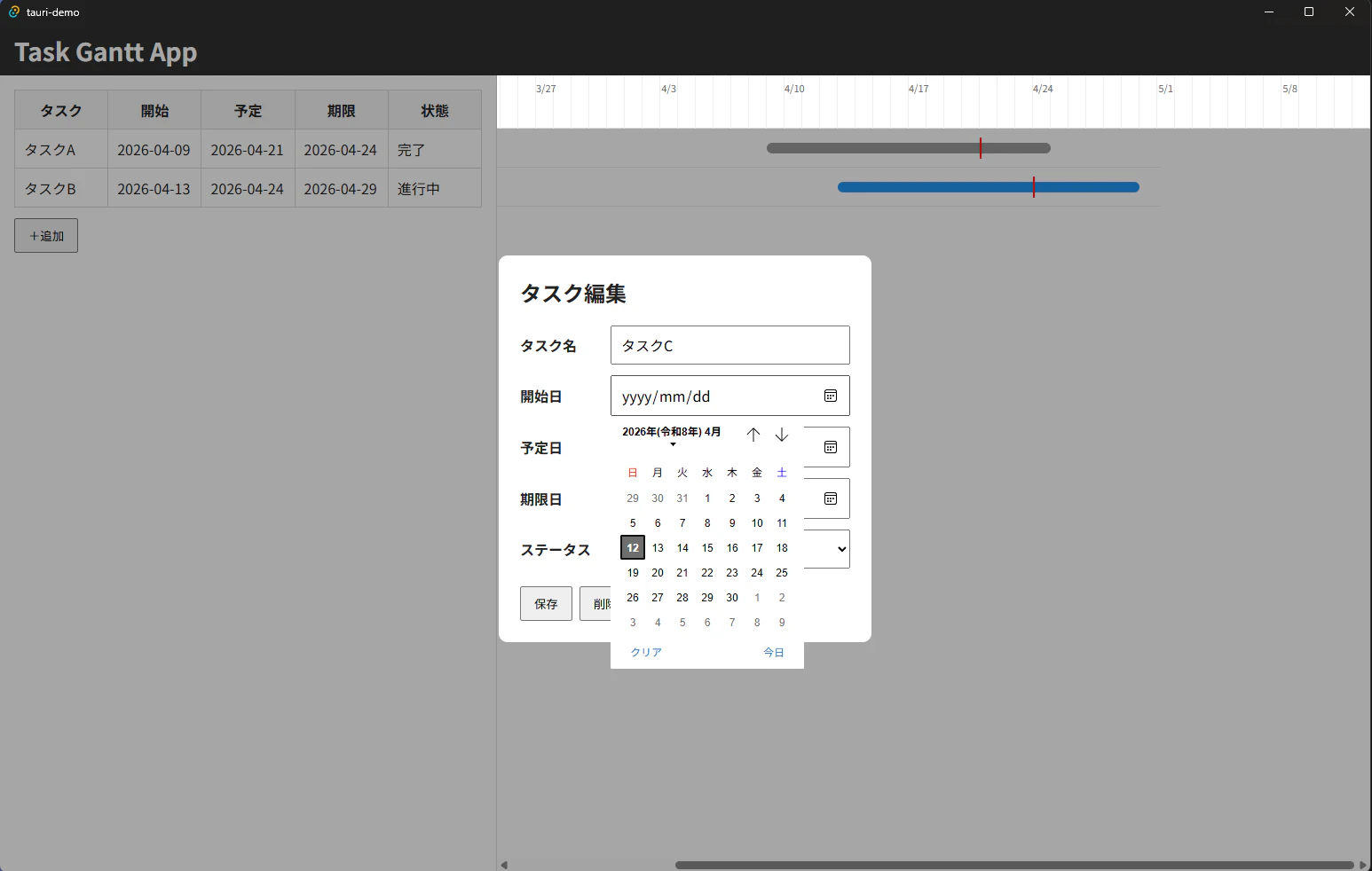
Task: Click the 期限 column header
Action: click(341, 110)
